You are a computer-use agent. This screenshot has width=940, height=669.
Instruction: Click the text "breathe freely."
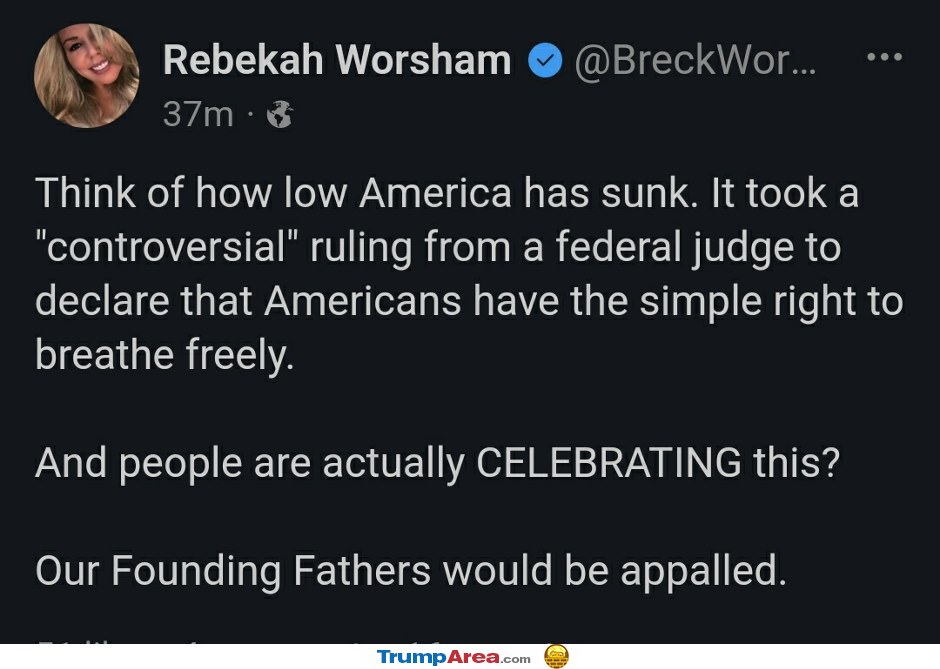(165, 355)
